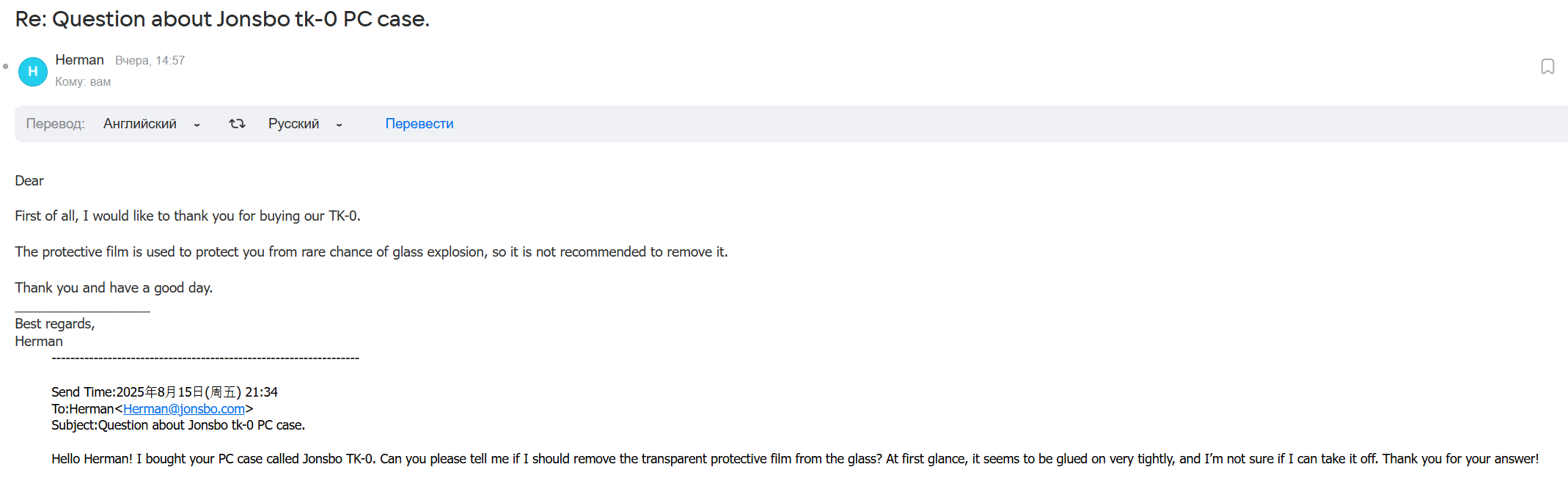Click the 'Перевод:' label in translation bar
The height and width of the screenshot is (489, 1568).
click(55, 124)
